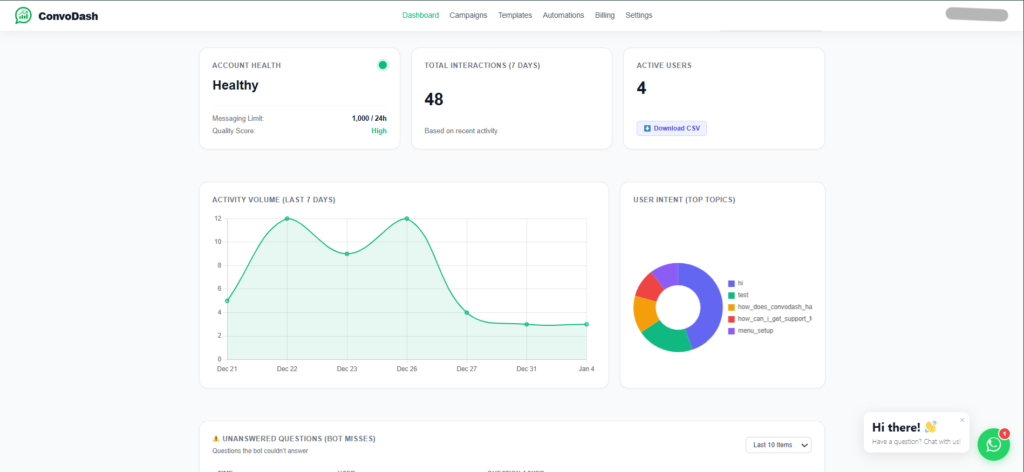Open the Billing navigation link
Image resolution: width=1024 pixels, height=472 pixels.
point(605,16)
